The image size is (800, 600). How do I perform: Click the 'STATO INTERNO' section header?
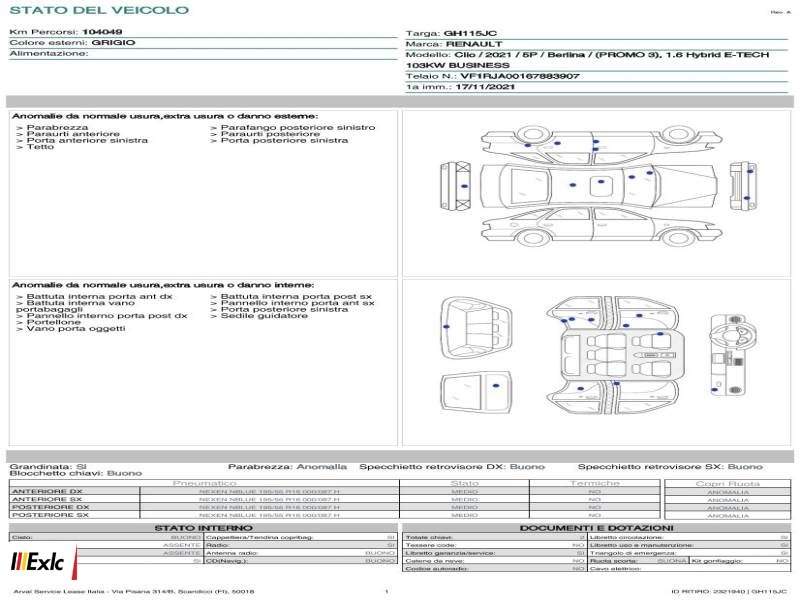coord(203,528)
